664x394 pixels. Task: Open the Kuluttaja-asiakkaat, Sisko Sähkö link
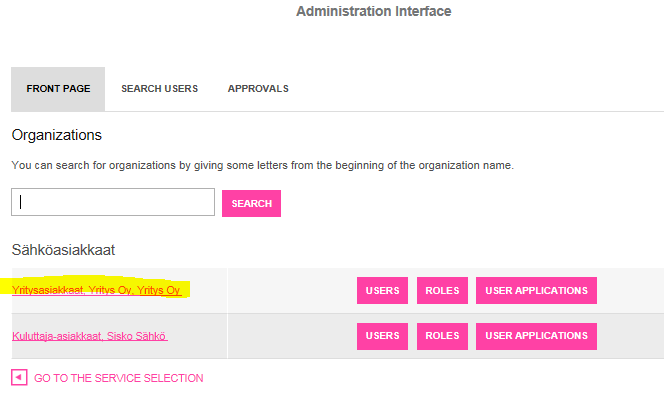90,336
